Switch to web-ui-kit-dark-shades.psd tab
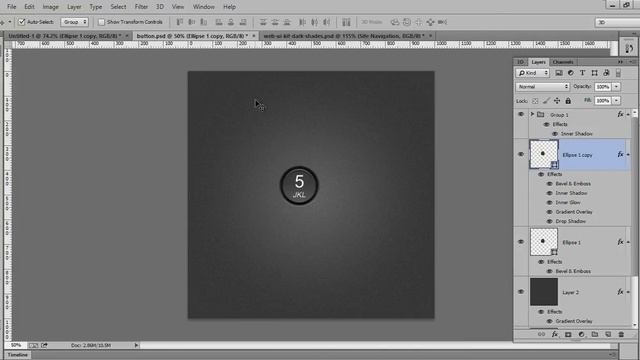The width and height of the screenshot is (640, 360). (347, 36)
